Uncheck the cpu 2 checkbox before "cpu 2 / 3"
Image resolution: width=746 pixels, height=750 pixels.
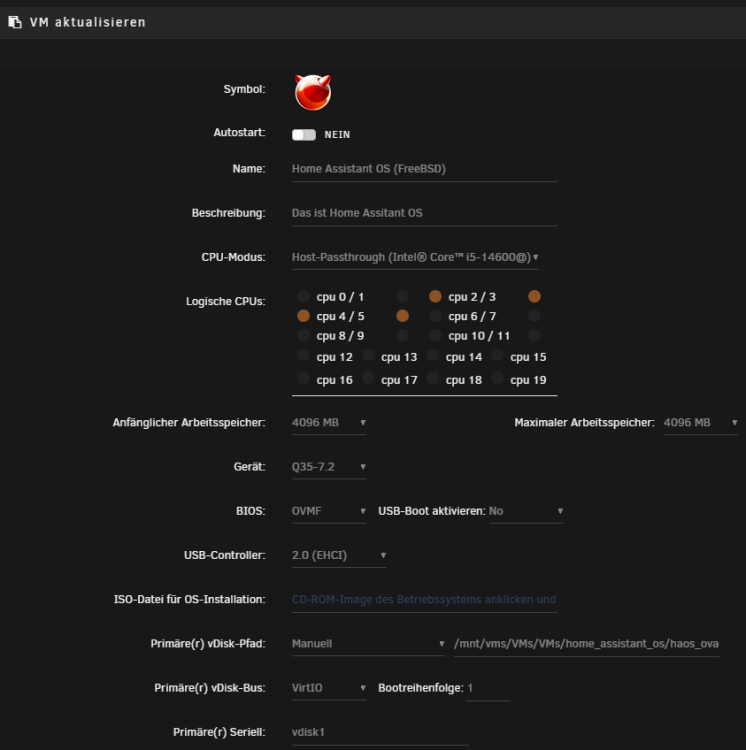tap(435, 296)
